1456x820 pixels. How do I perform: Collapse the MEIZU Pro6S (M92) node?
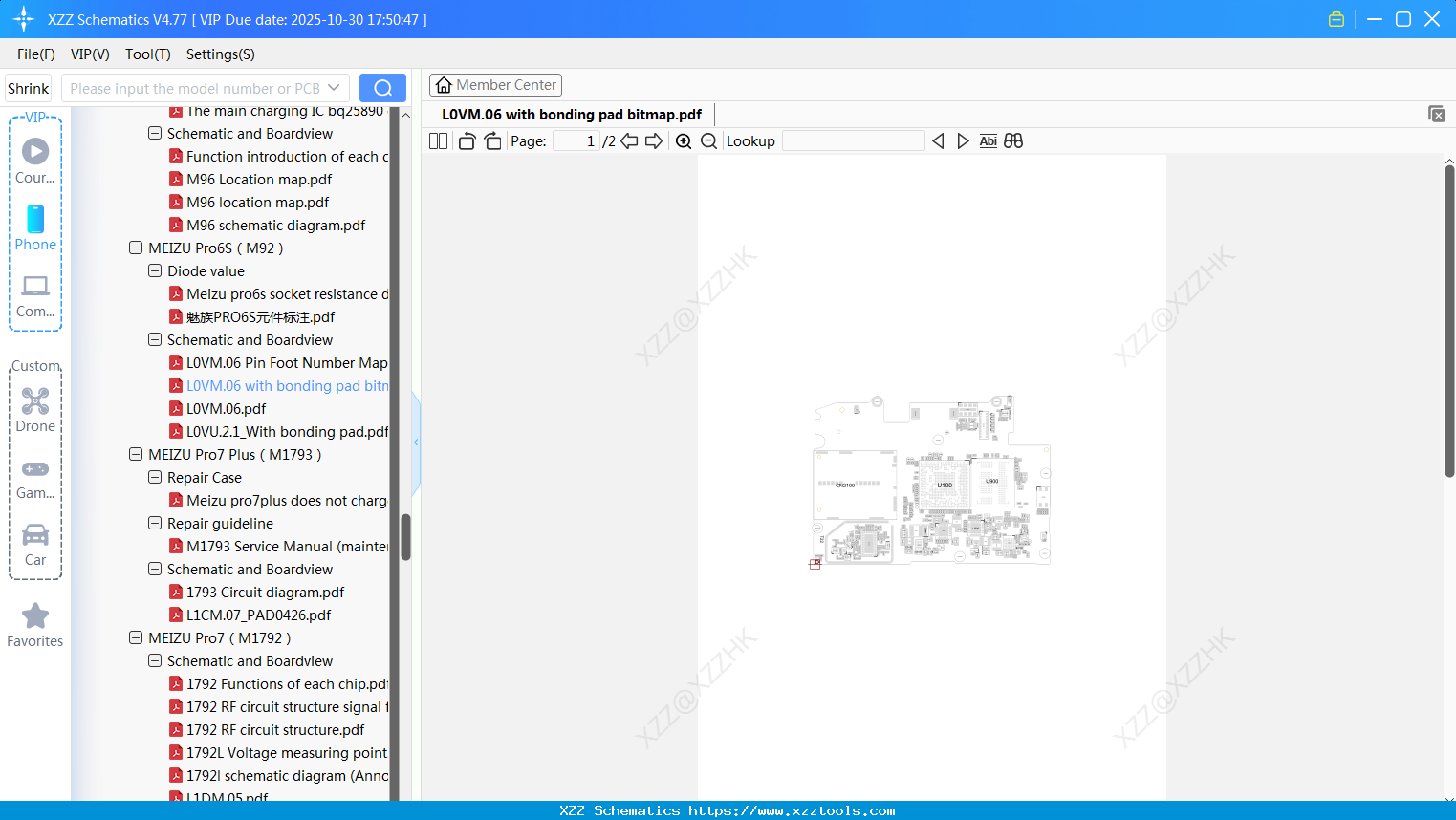point(135,248)
